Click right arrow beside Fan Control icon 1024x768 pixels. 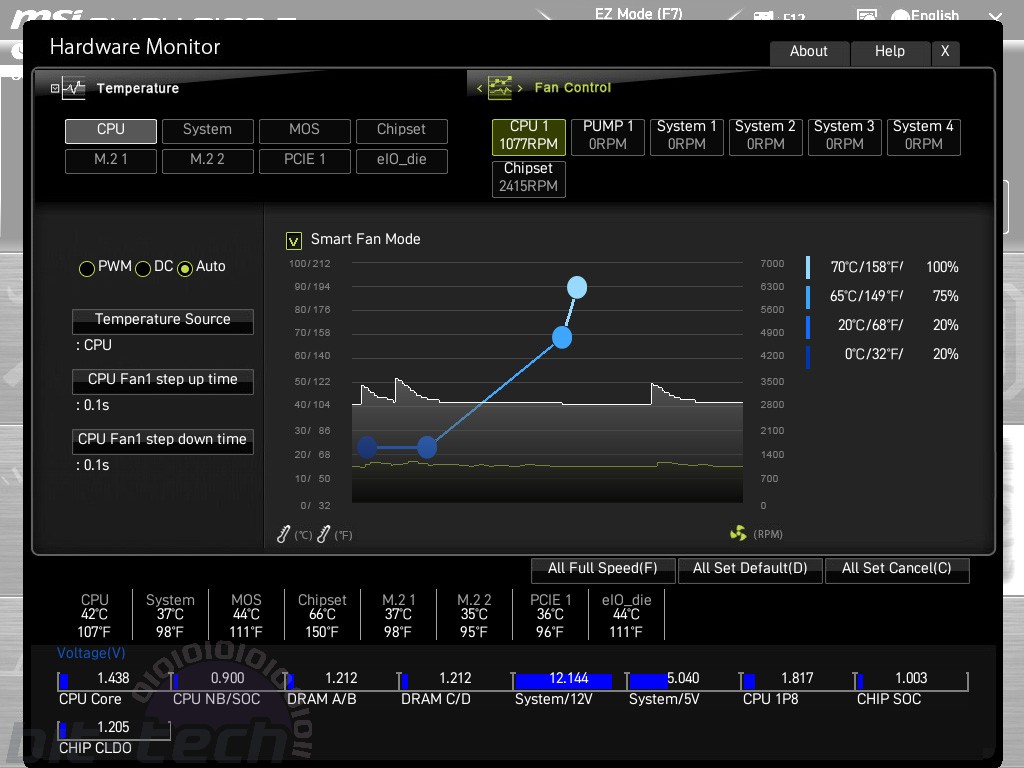tap(520, 88)
